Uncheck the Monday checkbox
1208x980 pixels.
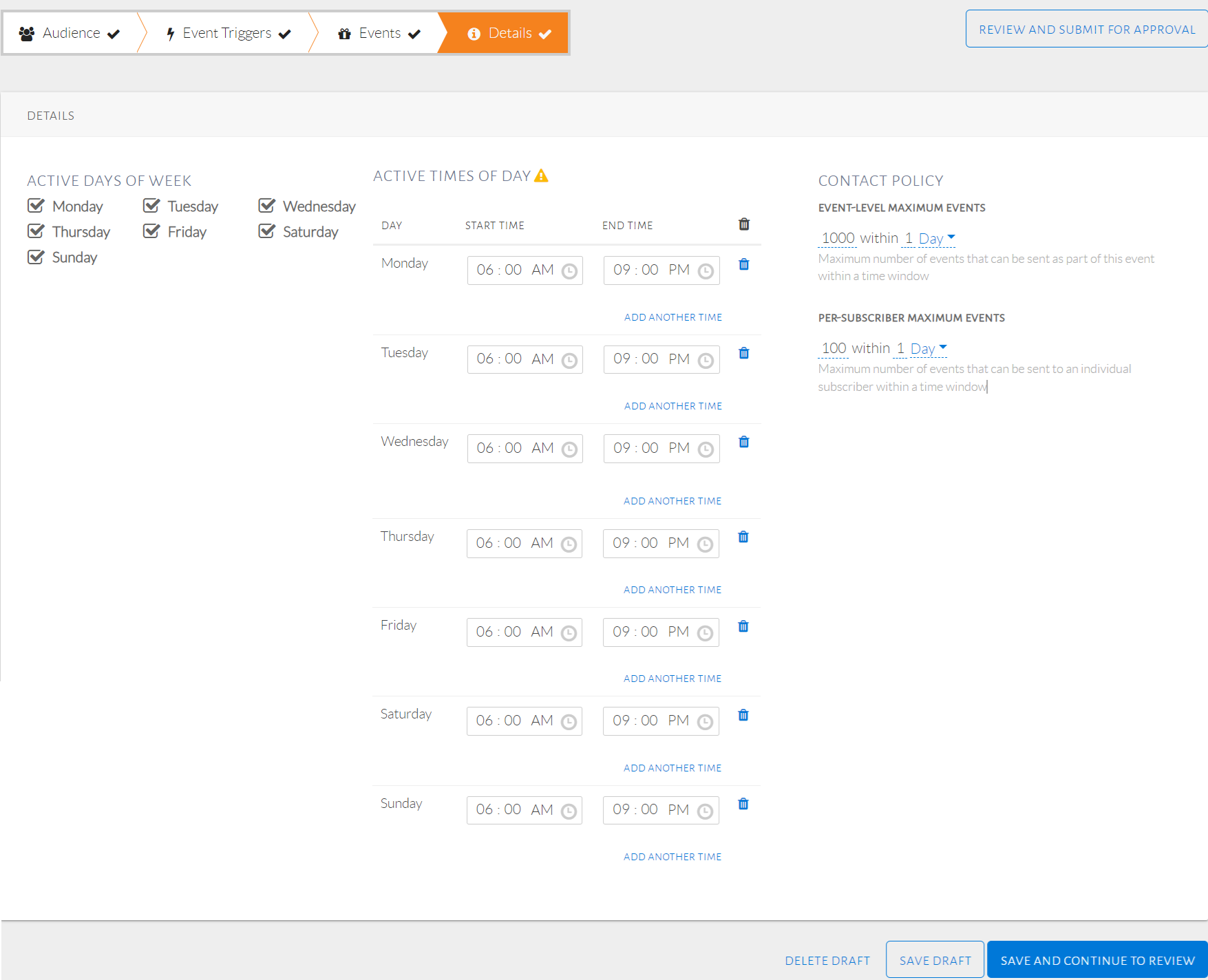tap(36, 206)
